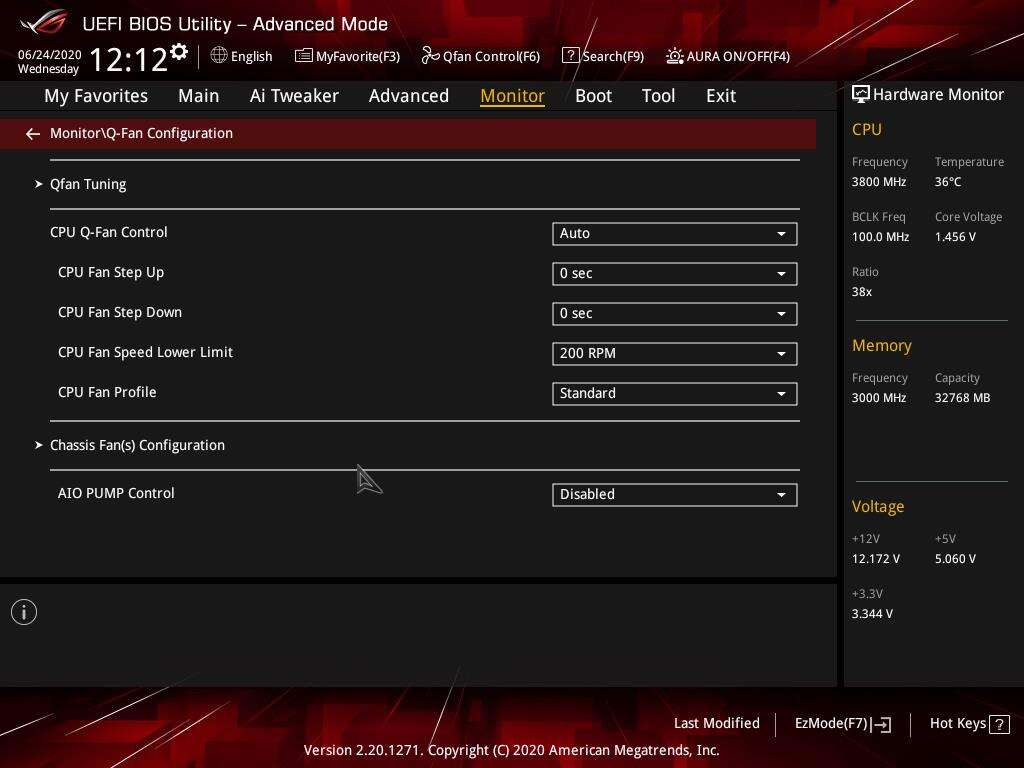The image size is (1024, 768).
Task: Open CPU Fan Step Up dropdown
Action: [x=674, y=273]
